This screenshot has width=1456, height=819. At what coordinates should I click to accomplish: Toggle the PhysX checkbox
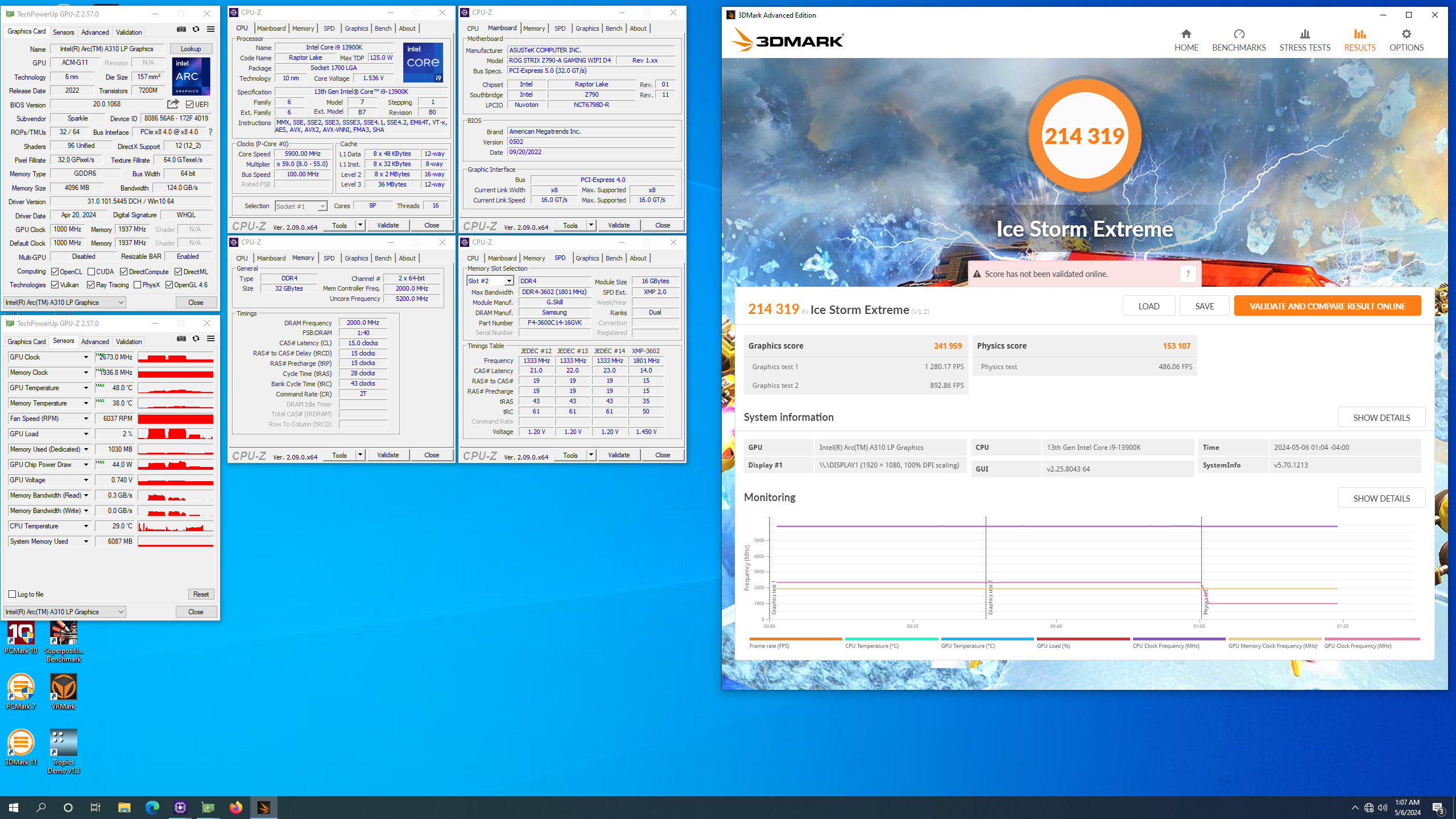pos(137,285)
